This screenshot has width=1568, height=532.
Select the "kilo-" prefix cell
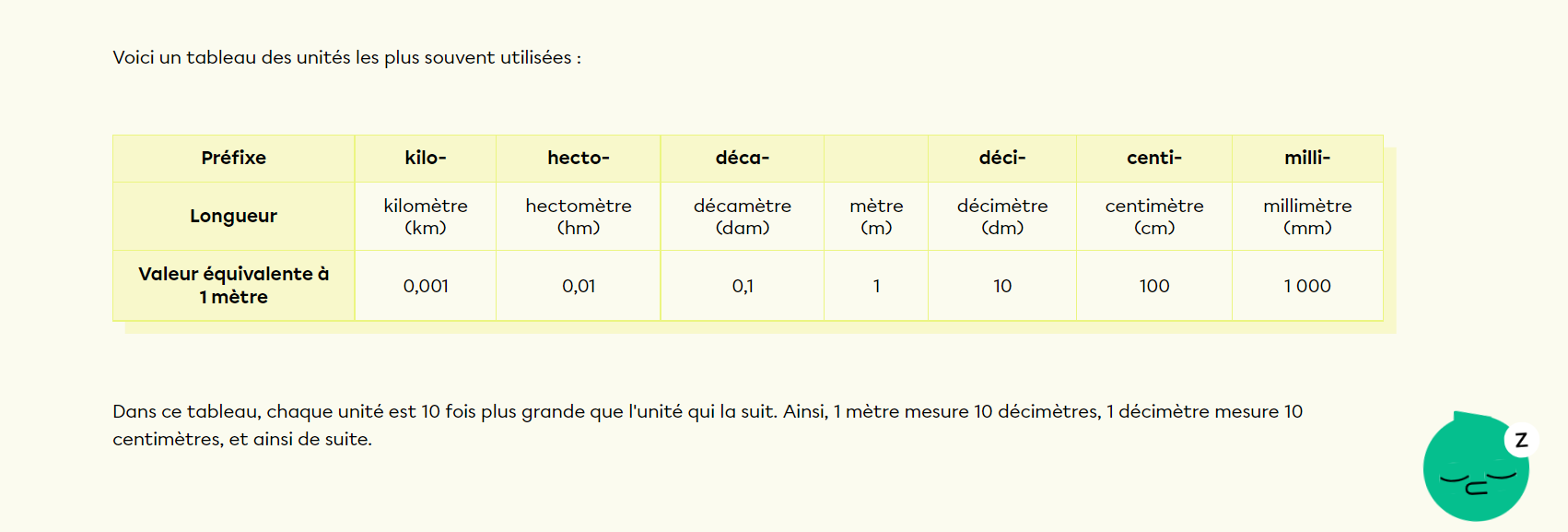click(x=425, y=158)
